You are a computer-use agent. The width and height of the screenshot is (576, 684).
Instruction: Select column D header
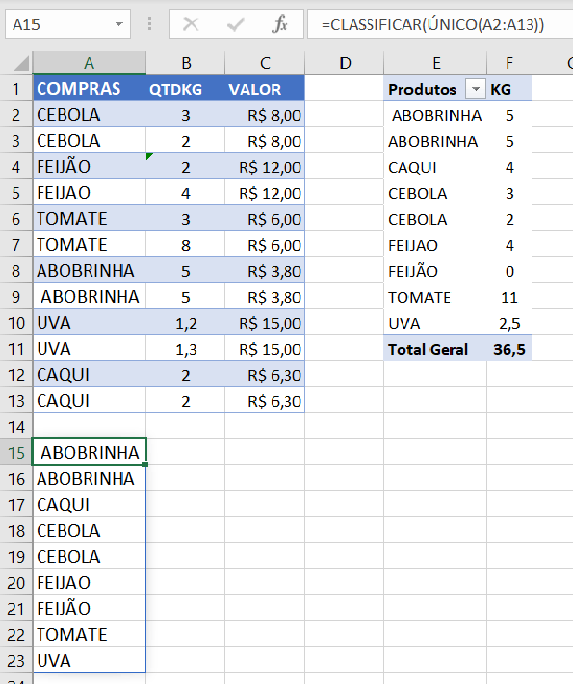[344, 63]
